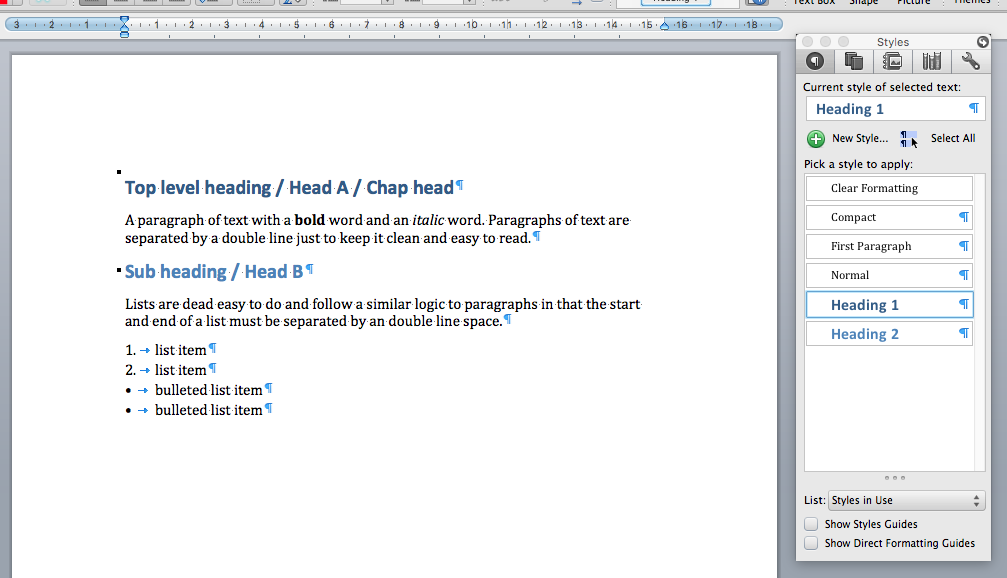Enable Show Direct Formatting Guides checkbox
This screenshot has width=1007, height=578.
[x=812, y=543]
